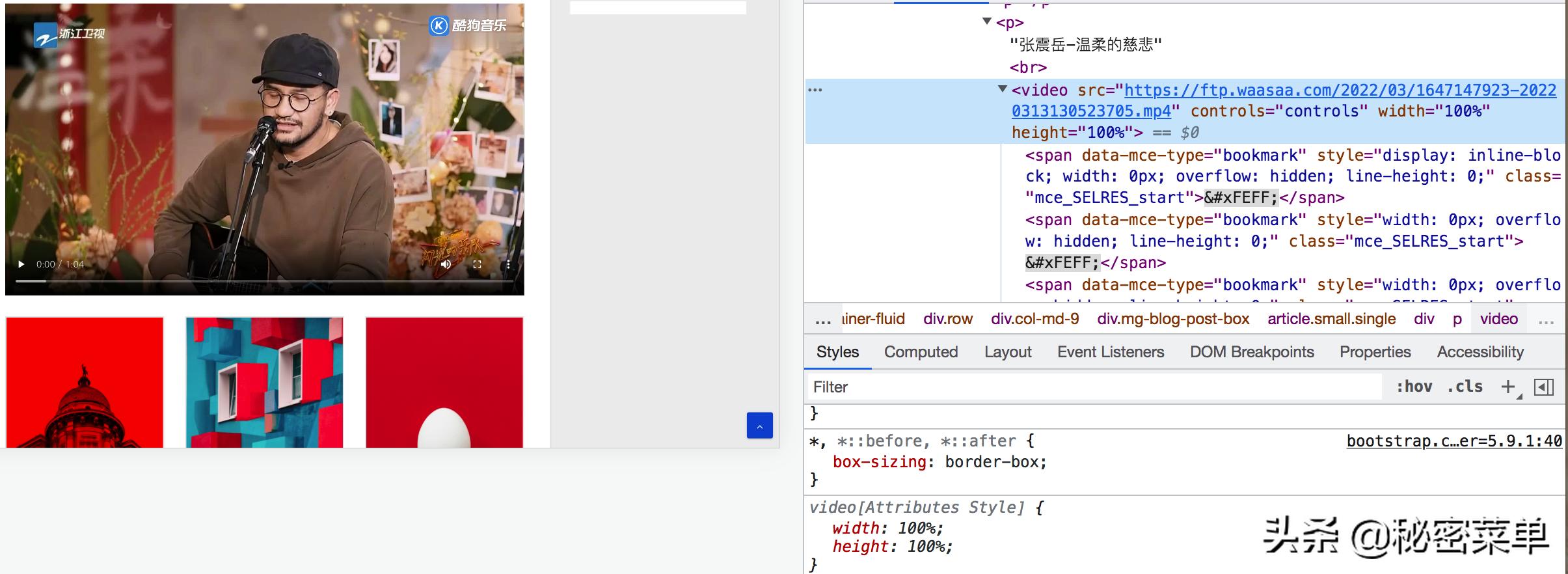Open the video src mp4 URL link

click(x=1284, y=100)
